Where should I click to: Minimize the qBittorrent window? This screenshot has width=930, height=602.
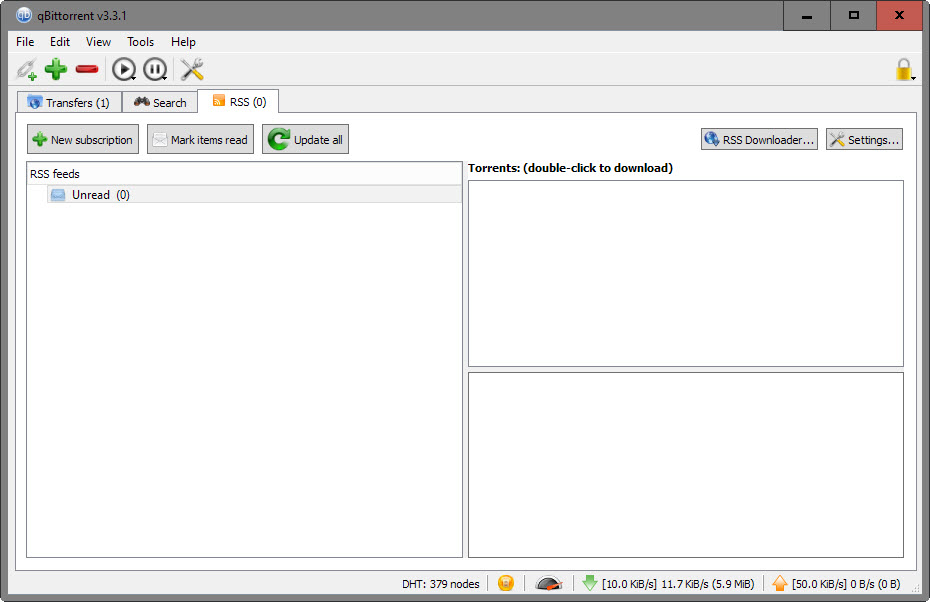pos(807,15)
